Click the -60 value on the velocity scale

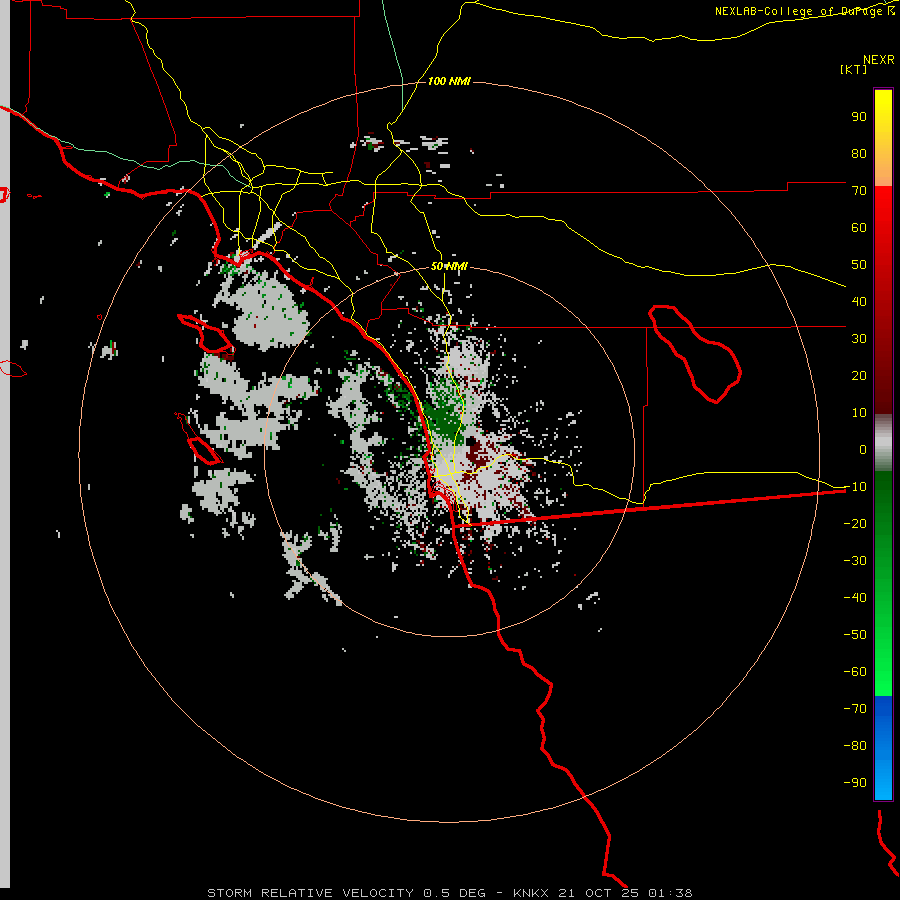(855, 672)
